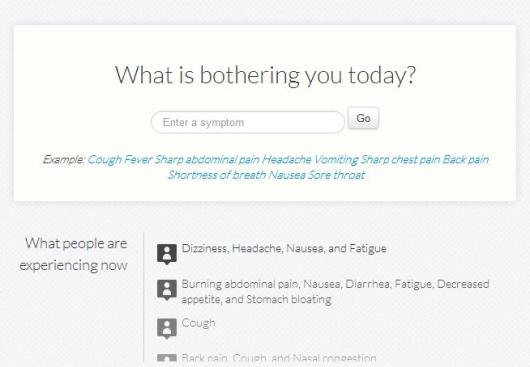
Task: Select the Nausea example link
Action: 287,175
